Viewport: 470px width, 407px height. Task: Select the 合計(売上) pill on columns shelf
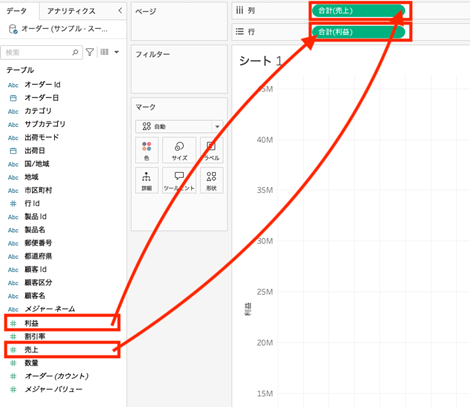pyautogui.click(x=358, y=11)
